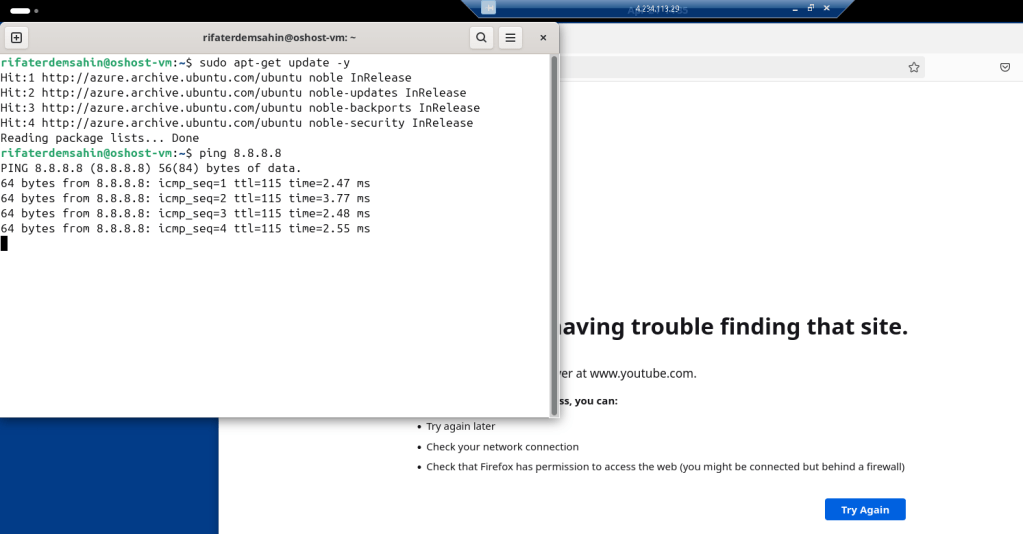1023x534 pixels.
Task: Click the Try Again button
Action: pos(865,510)
